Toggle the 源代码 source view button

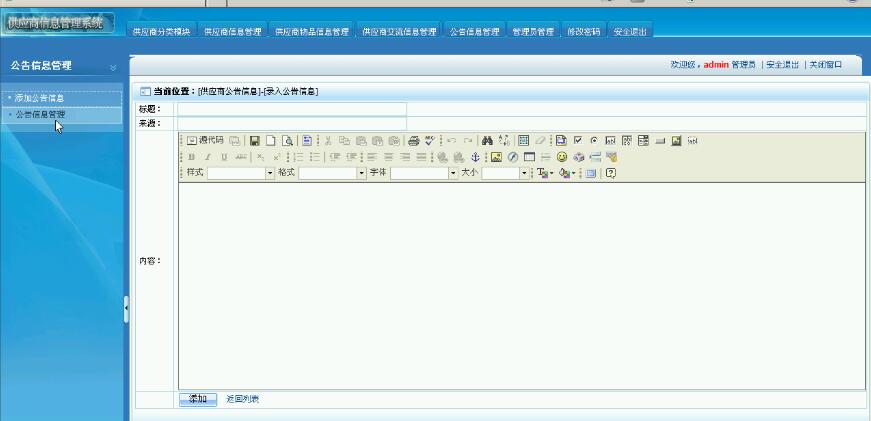[x=204, y=141]
